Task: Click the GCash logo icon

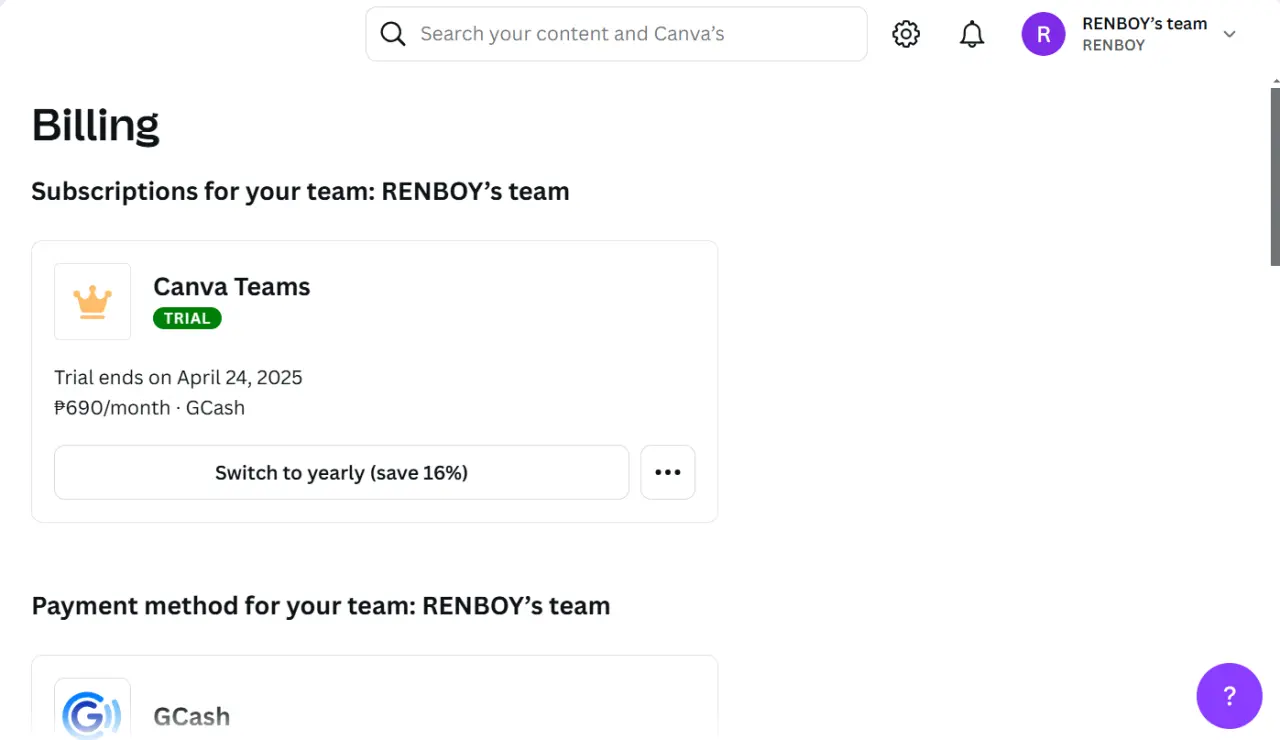Action: pyautogui.click(x=92, y=709)
